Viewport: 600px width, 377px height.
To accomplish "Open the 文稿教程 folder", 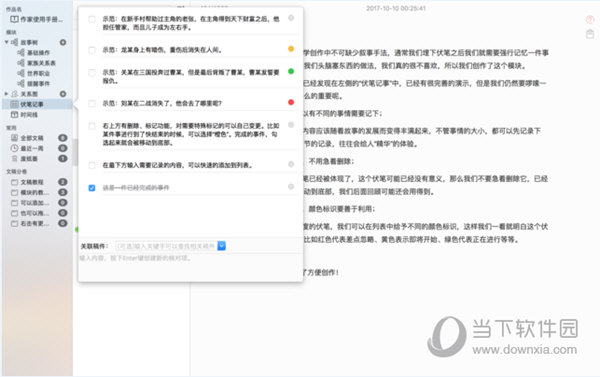I will 27,182.
